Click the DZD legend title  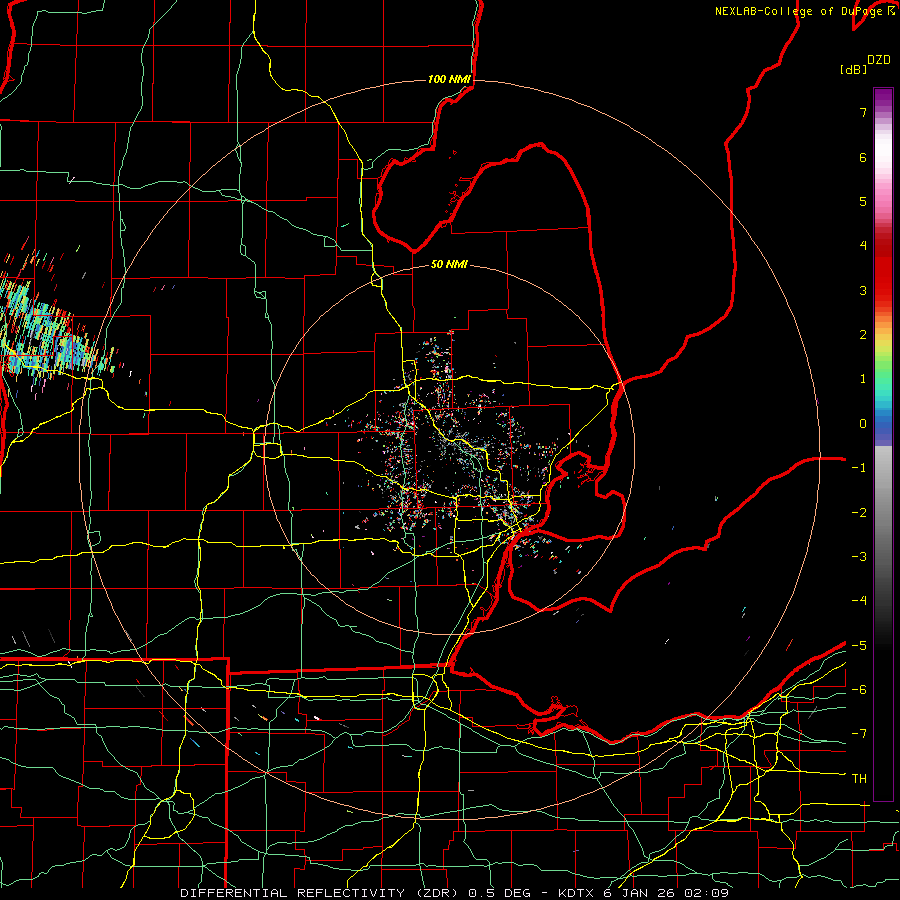pos(879,60)
